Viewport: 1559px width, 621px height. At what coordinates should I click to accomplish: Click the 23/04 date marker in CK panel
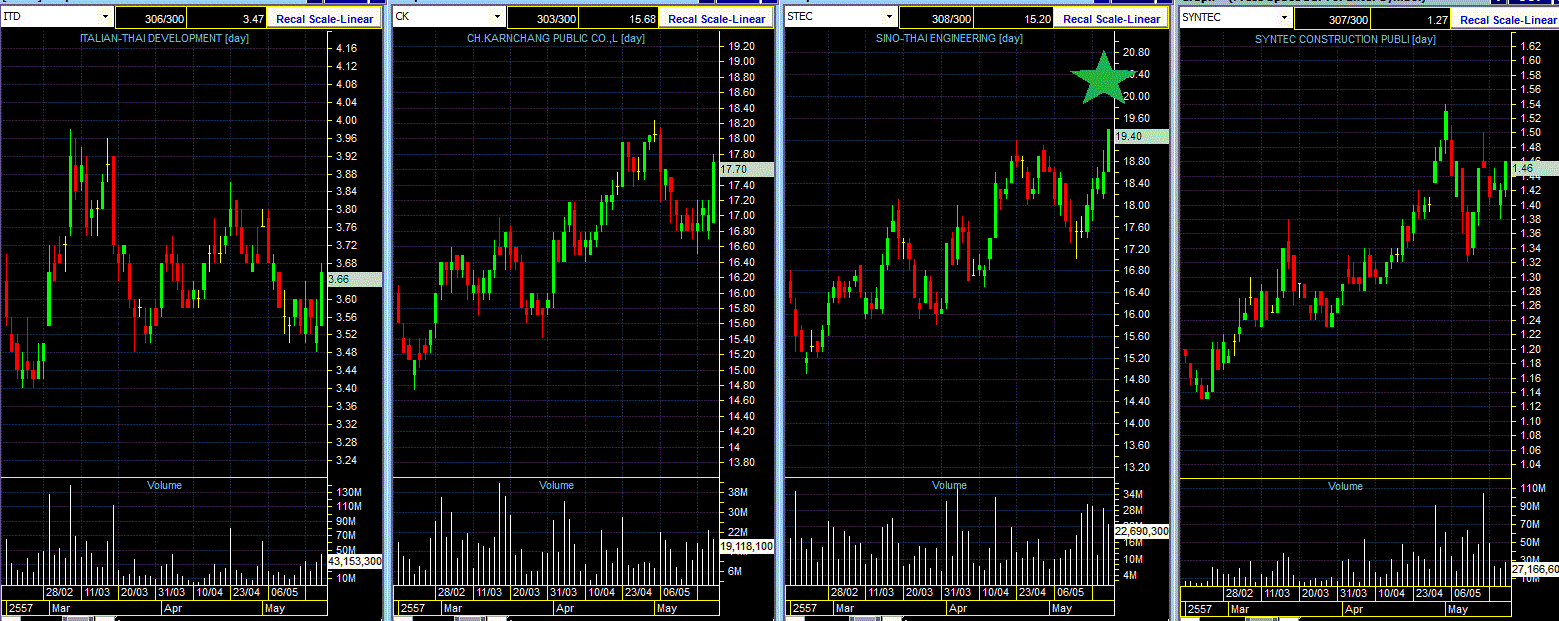[x=639, y=592]
